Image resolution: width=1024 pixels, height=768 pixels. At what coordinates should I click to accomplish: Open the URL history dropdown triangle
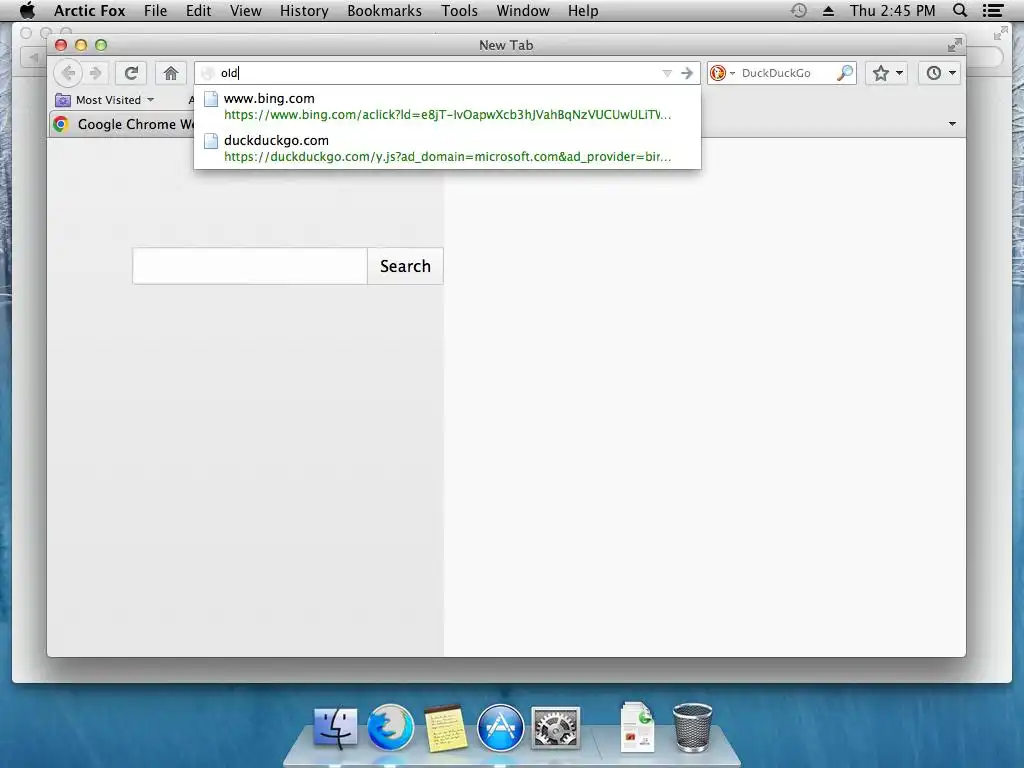tap(667, 73)
